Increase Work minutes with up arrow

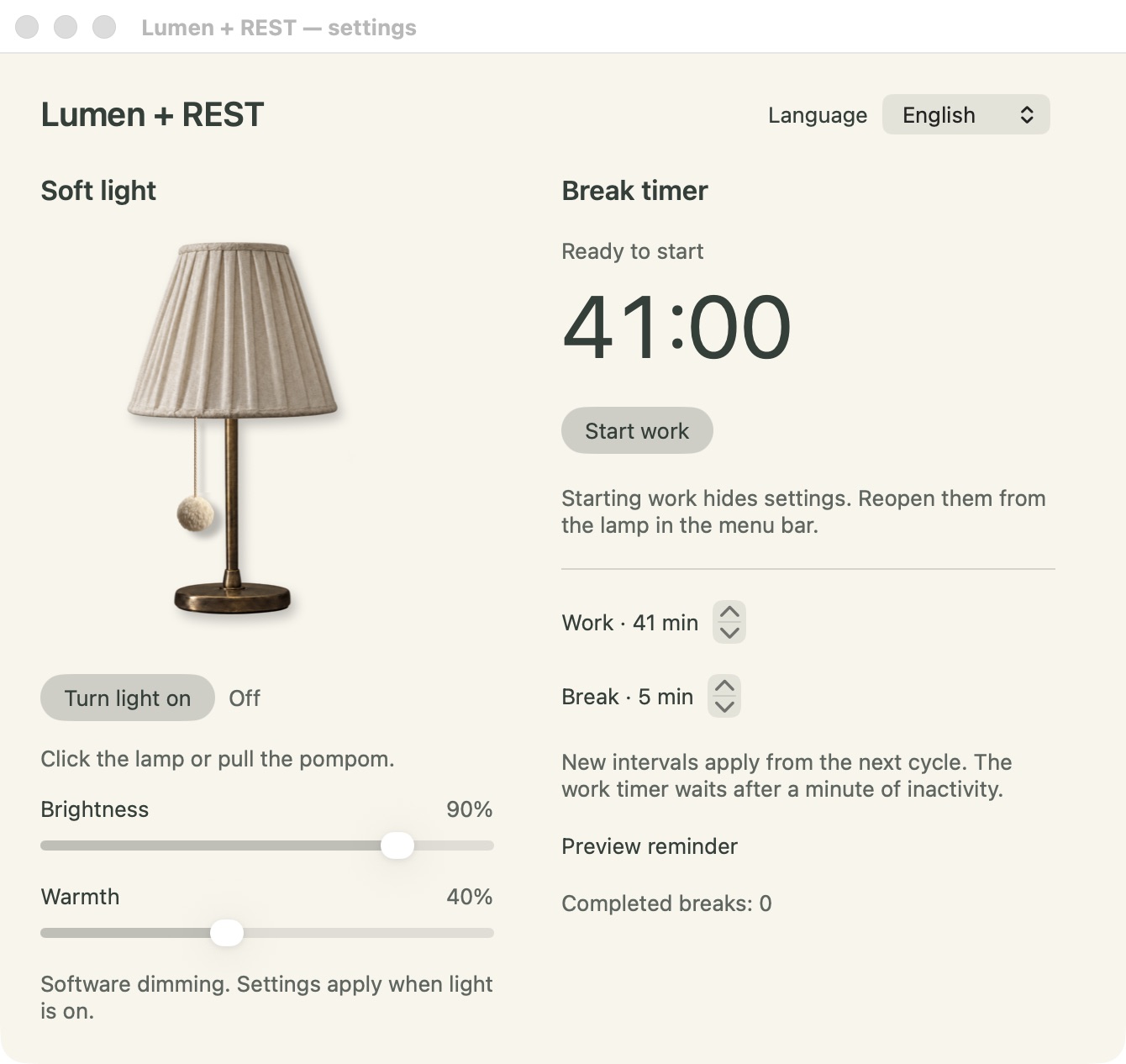pos(729,613)
